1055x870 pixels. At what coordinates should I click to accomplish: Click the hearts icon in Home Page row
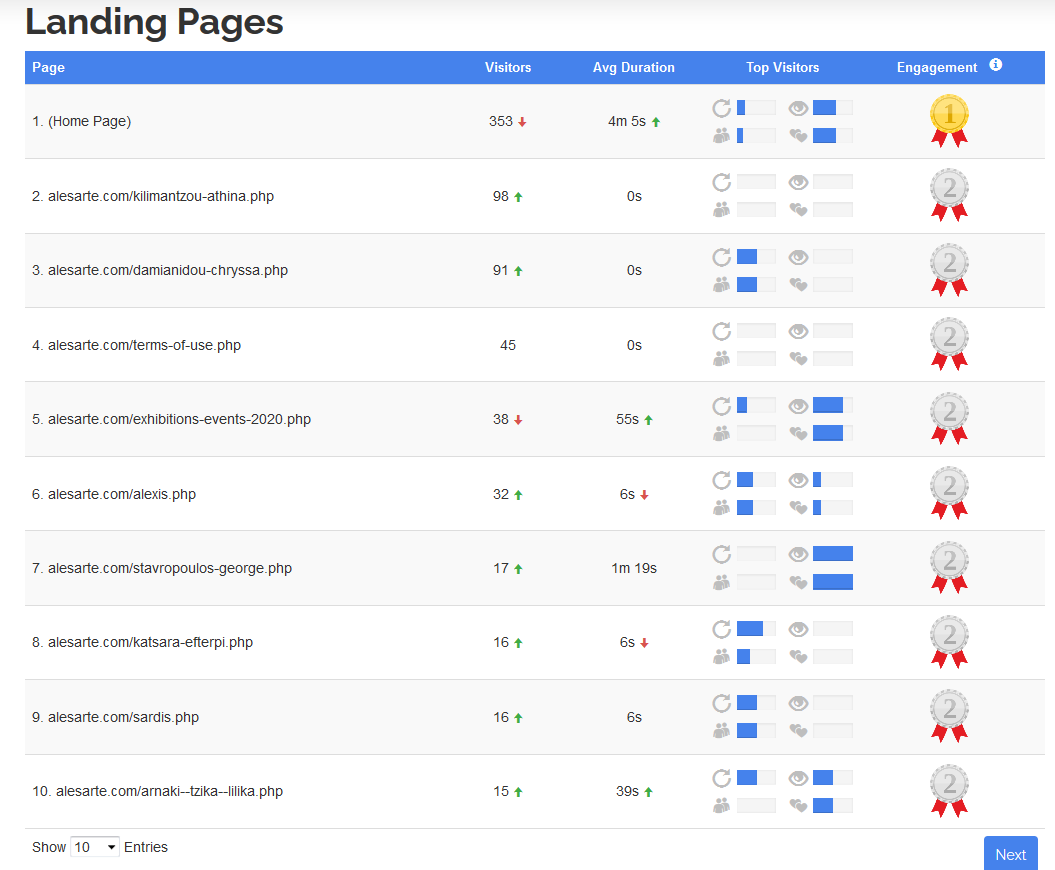pyautogui.click(x=798, y=137)
